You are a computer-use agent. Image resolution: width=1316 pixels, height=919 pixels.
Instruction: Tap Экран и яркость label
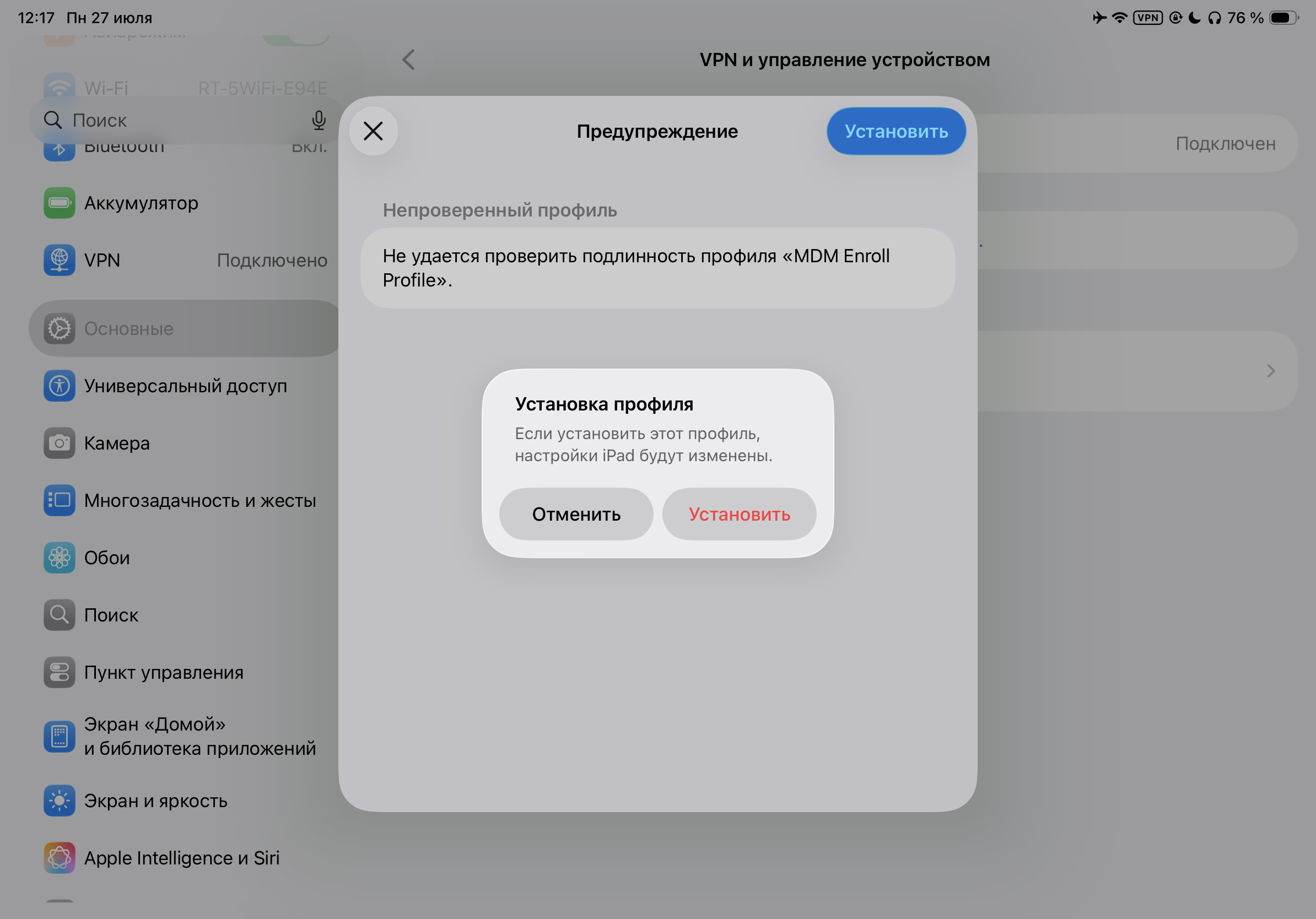[x=156, y=801]
